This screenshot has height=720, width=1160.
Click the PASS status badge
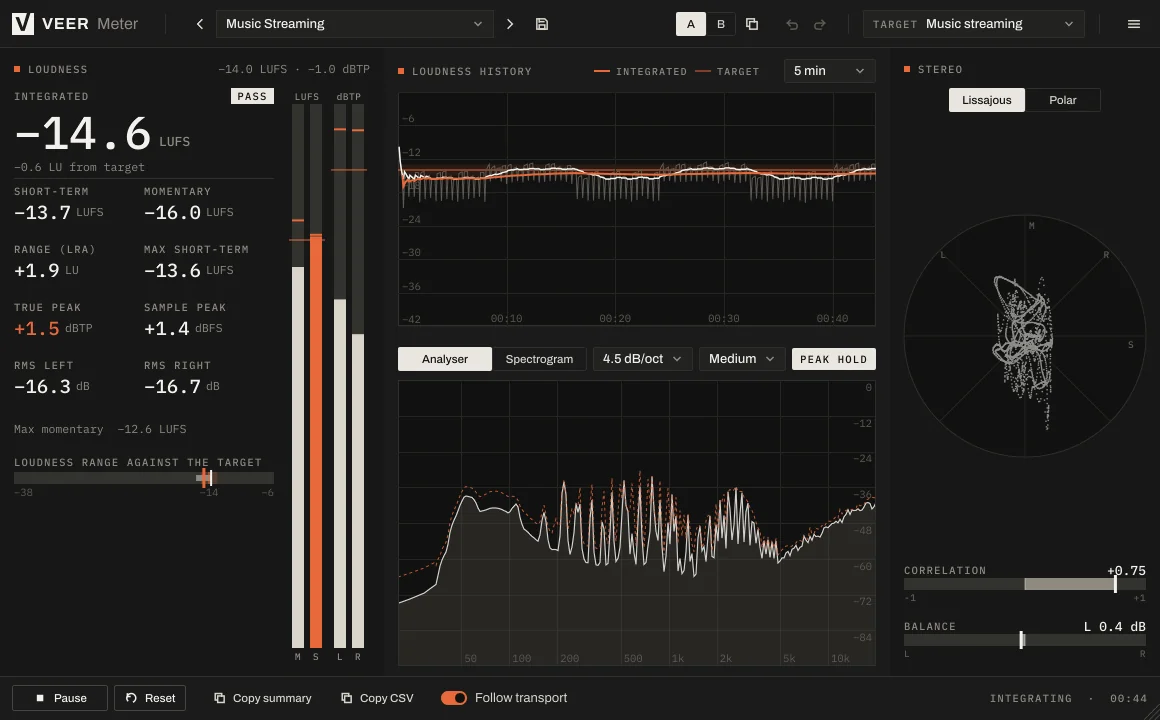click(x=252, y=96)
